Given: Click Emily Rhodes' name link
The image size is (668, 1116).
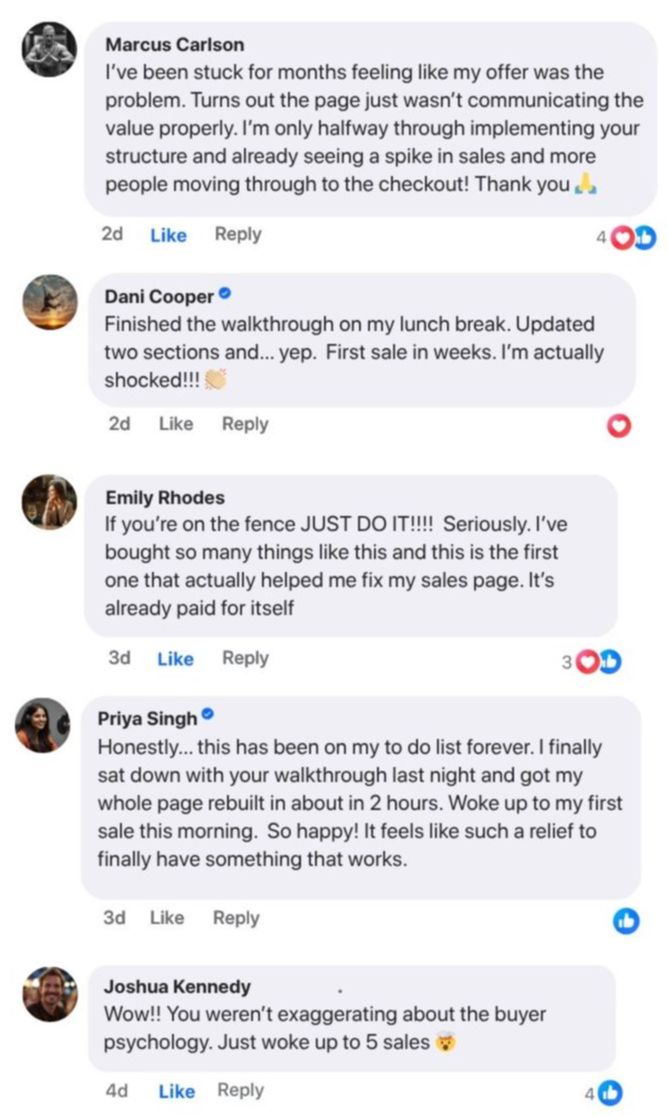Looking at the screenshot, I should tap(165, 497).
